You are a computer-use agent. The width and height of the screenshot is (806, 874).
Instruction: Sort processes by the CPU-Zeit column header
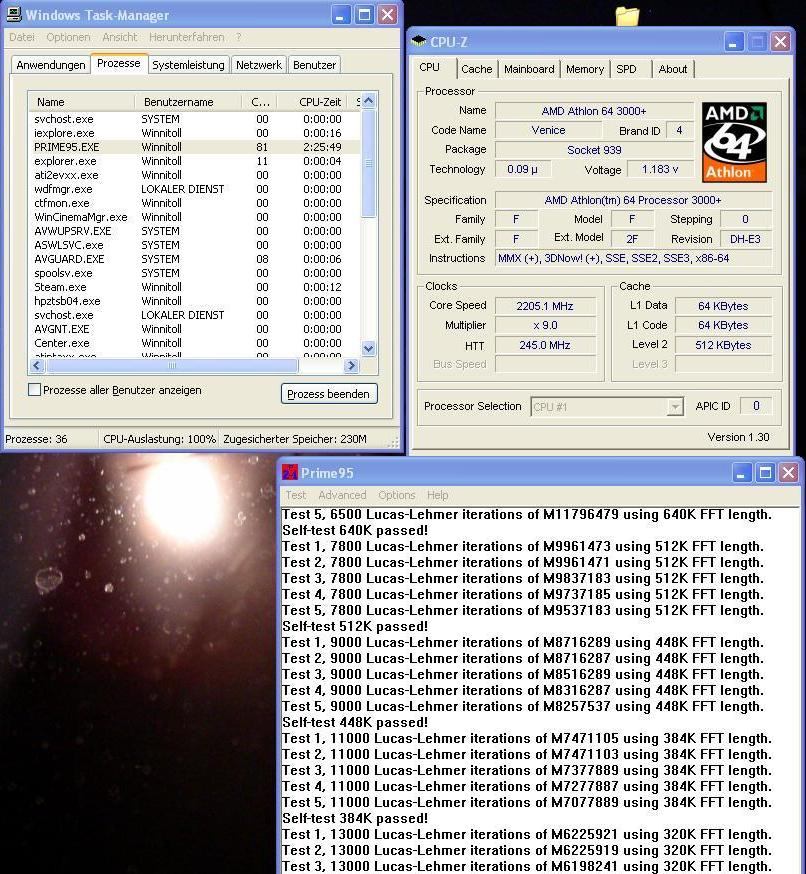click(312, 102)
